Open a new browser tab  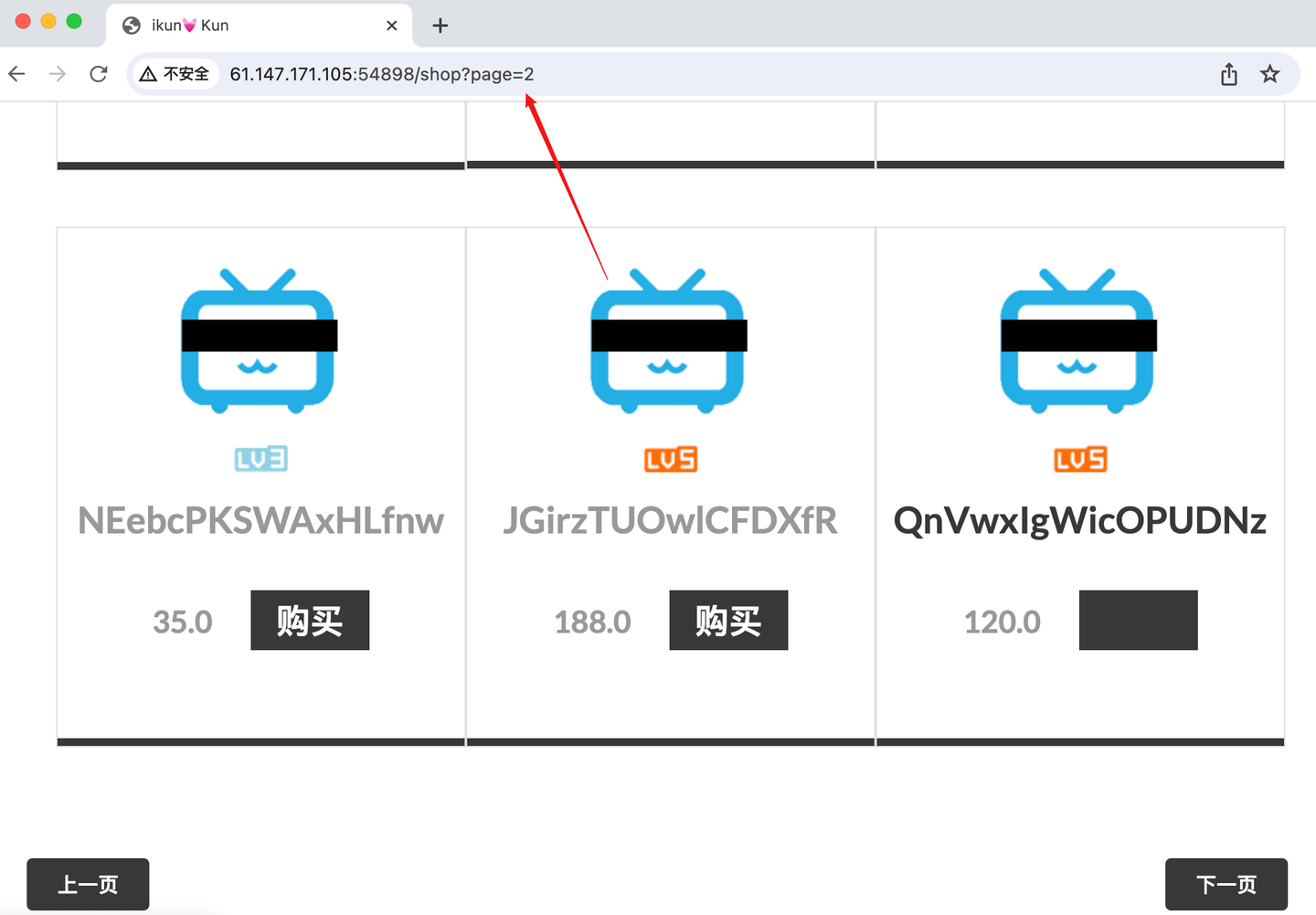[440, 26]
